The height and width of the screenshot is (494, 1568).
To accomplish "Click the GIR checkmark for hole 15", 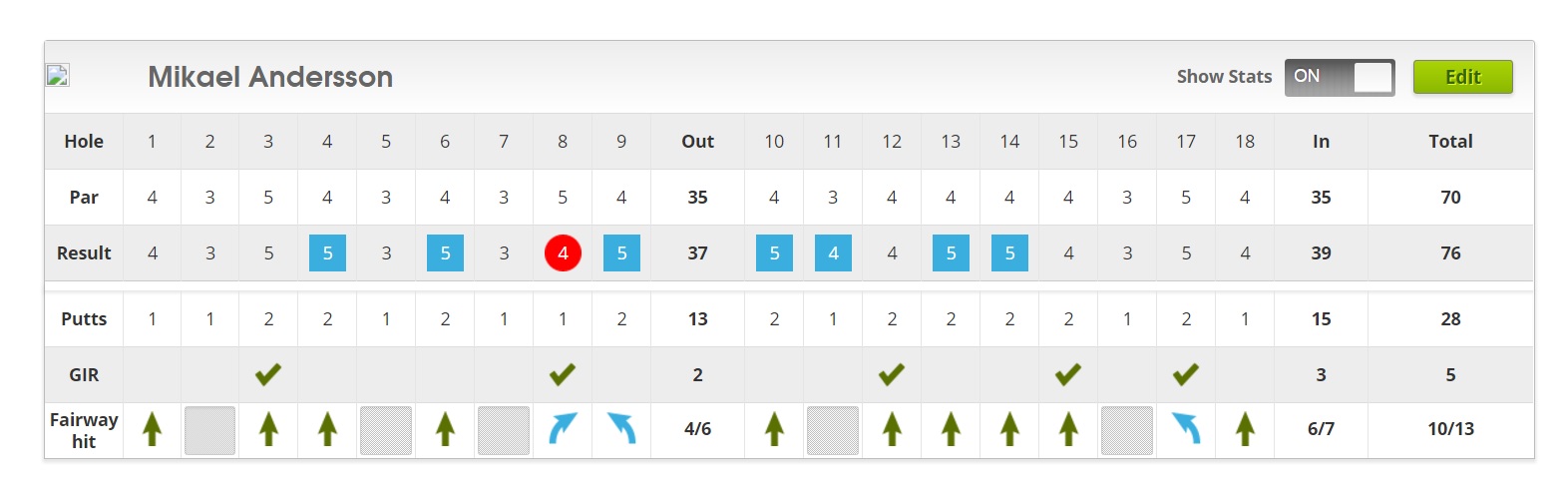I will click(1068, 374).
